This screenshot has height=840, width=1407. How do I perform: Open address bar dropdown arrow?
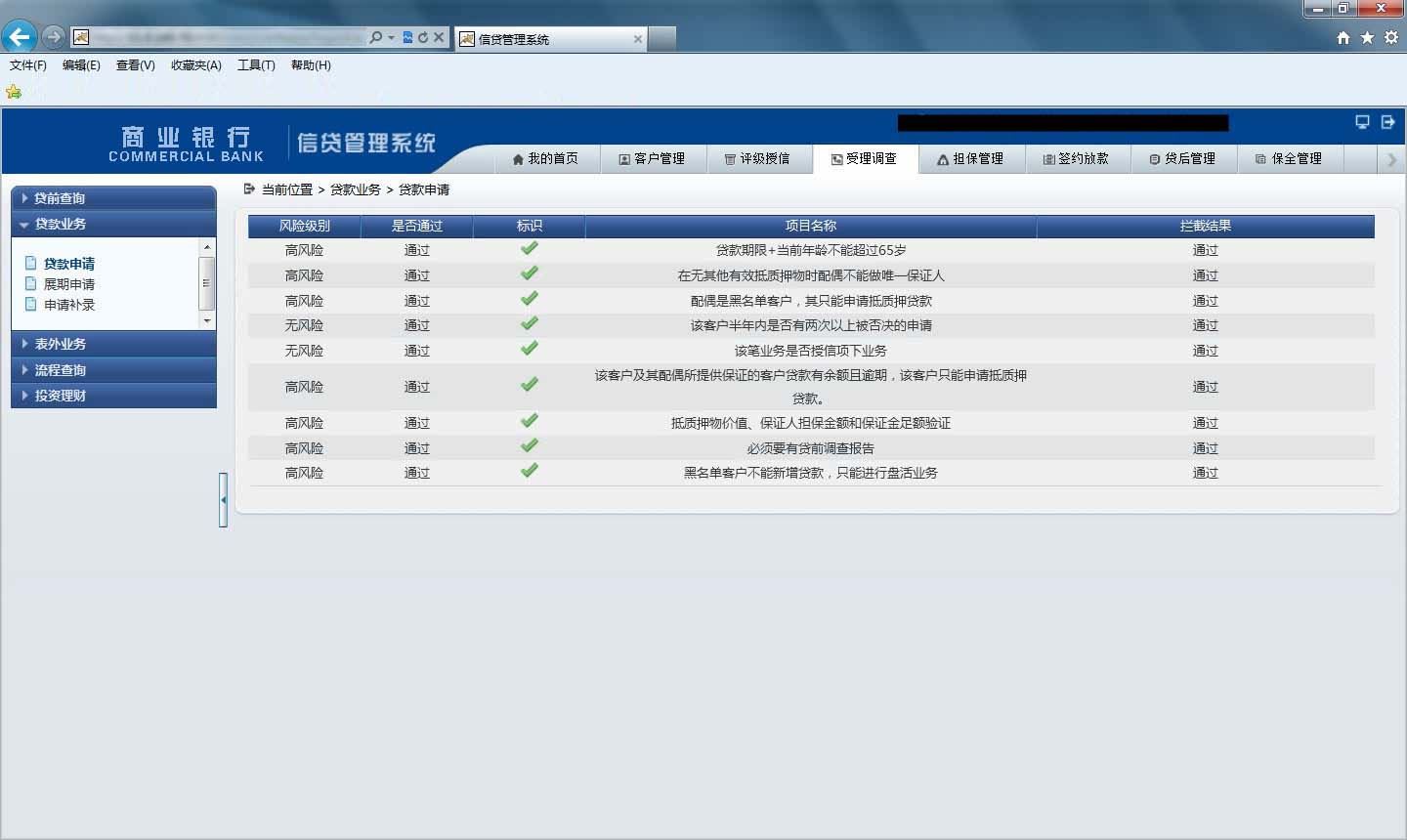(x=392, y=37)
